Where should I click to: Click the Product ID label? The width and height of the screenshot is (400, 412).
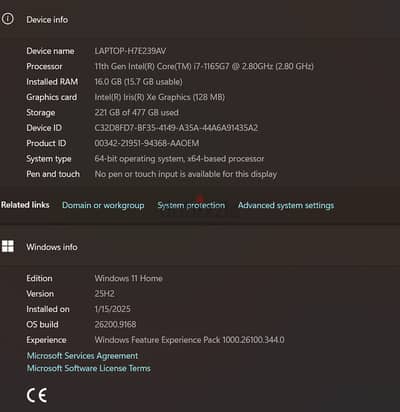(46, 143)
